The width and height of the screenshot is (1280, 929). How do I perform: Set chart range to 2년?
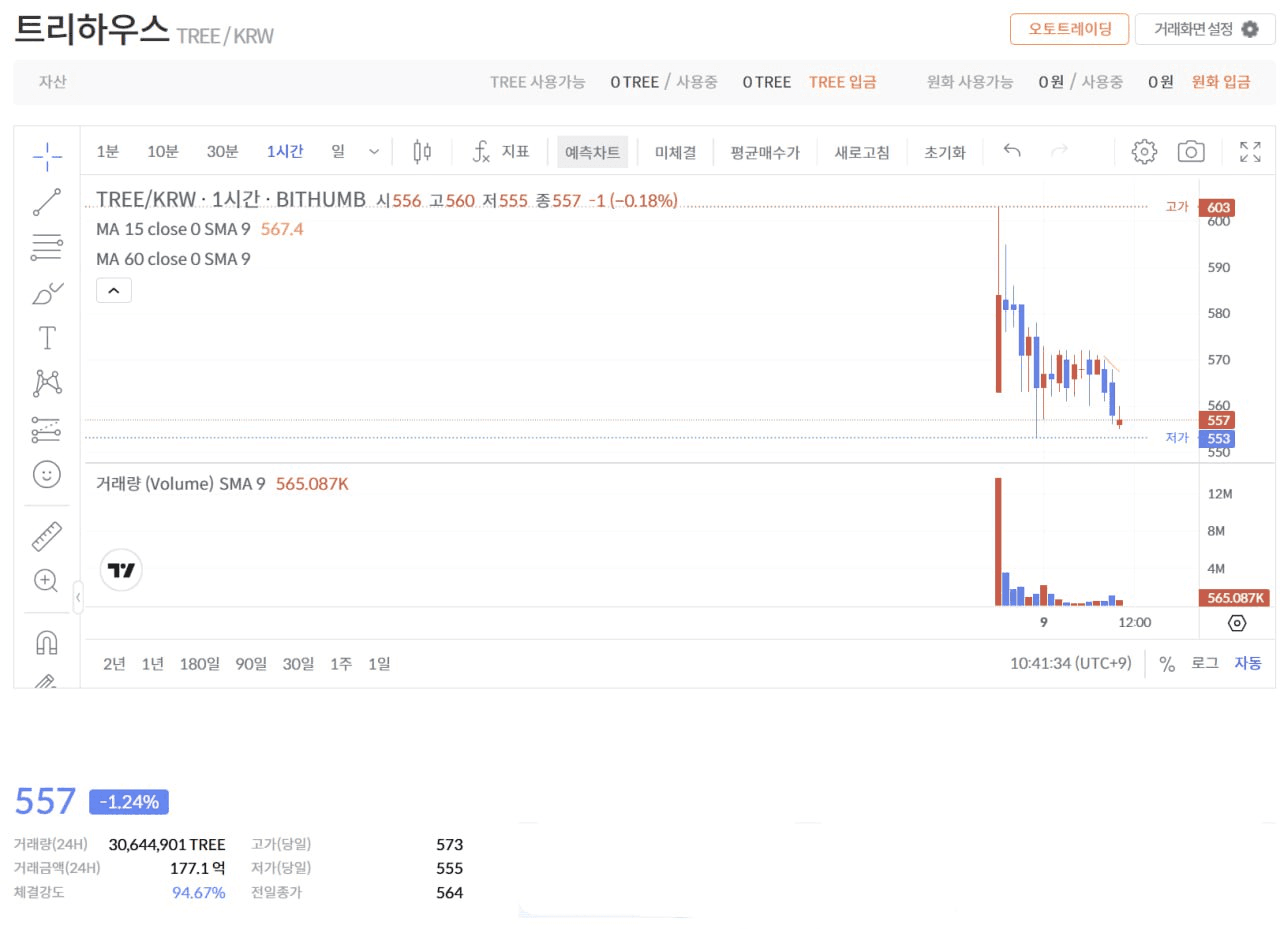114,663
